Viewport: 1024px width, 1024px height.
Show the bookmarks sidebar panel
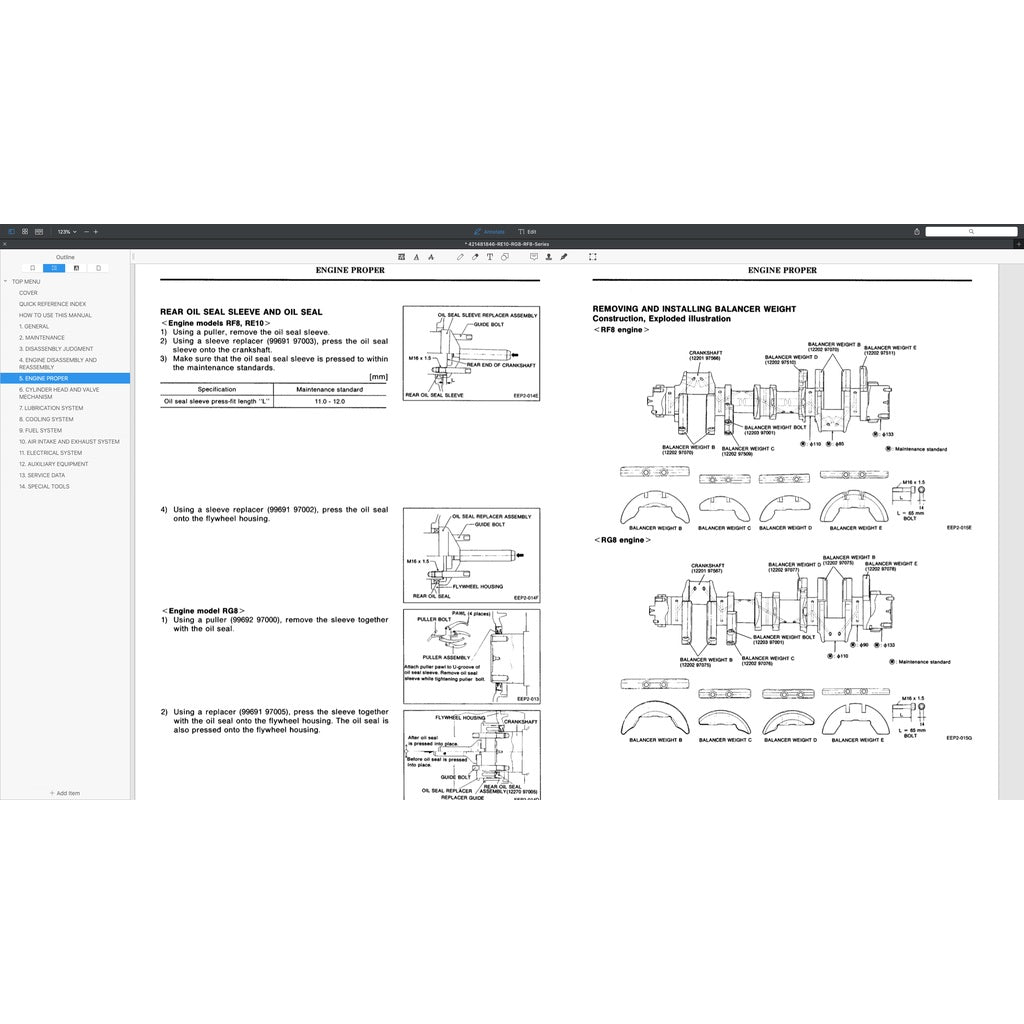(x=33, y=268)
